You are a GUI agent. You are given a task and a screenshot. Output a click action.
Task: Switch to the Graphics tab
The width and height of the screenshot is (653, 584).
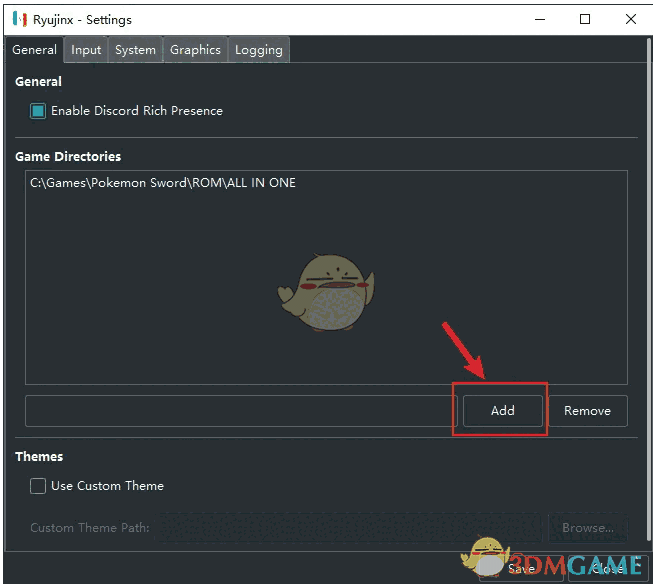(195, 50)
